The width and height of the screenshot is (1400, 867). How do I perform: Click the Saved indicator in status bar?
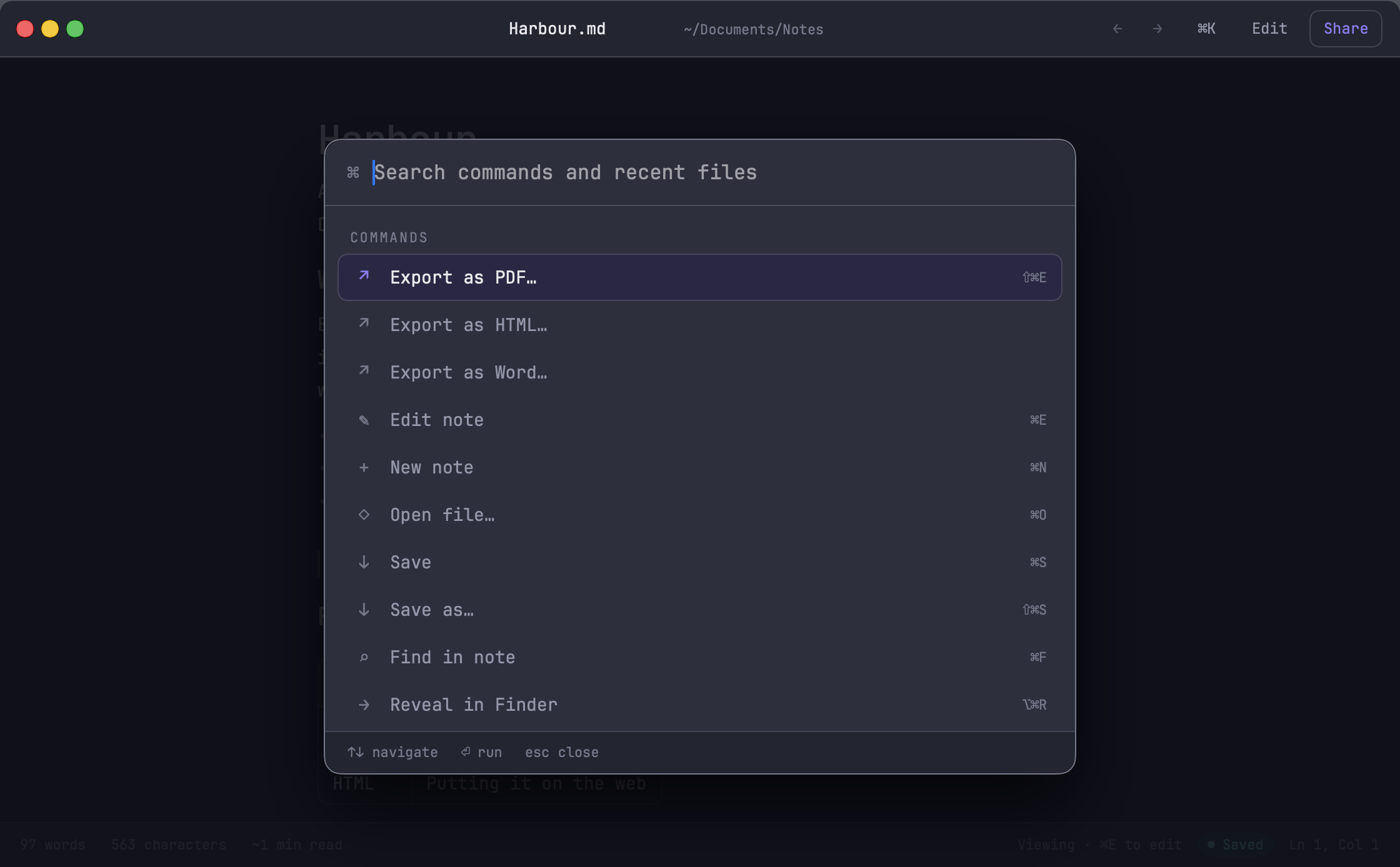click(x=1235, y=845)
